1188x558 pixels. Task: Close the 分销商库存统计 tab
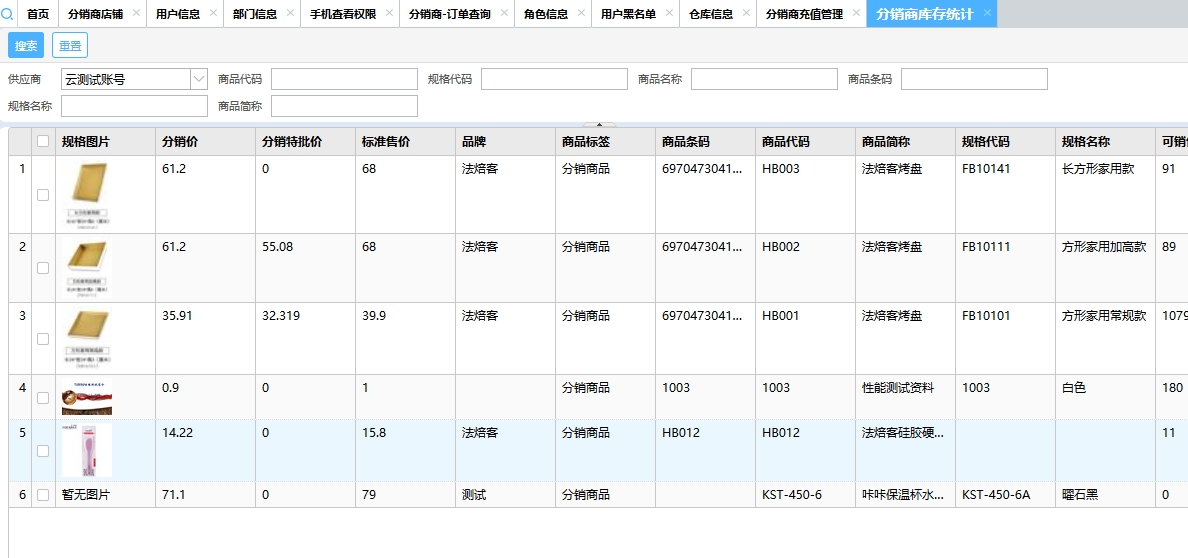click(x=987, y=13)
